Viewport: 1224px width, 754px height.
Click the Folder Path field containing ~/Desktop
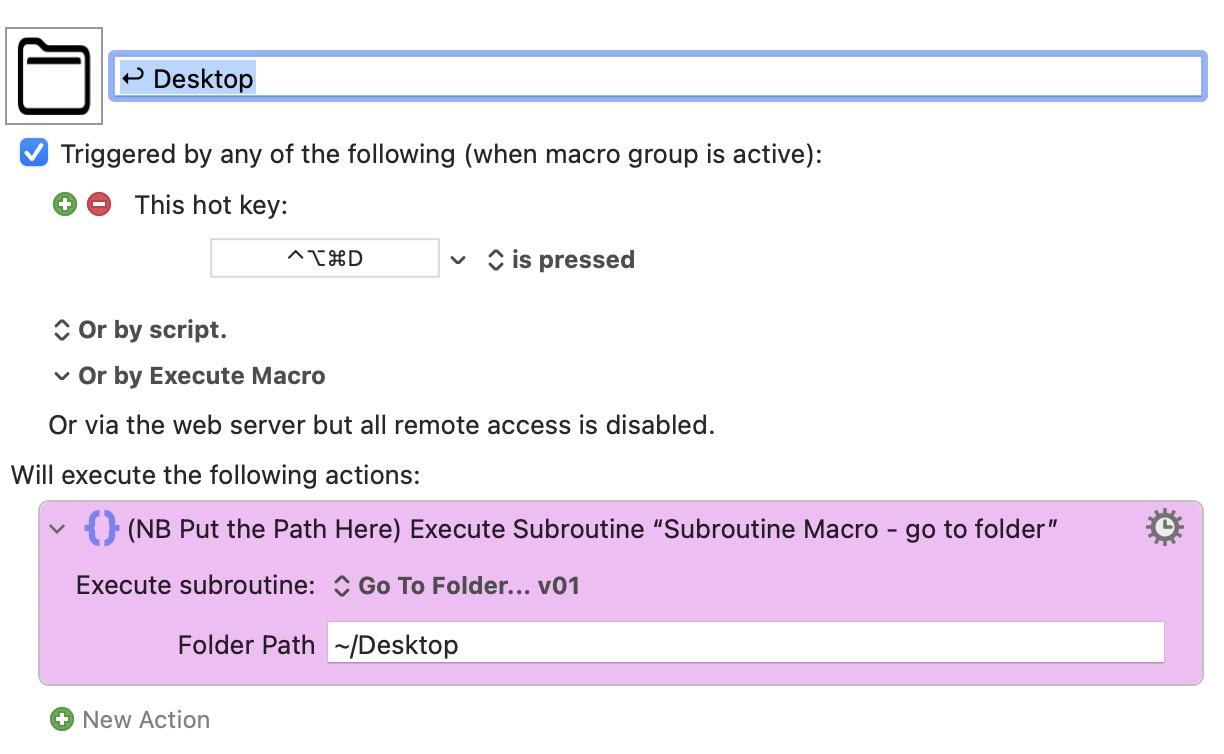(x=745, y=644)
